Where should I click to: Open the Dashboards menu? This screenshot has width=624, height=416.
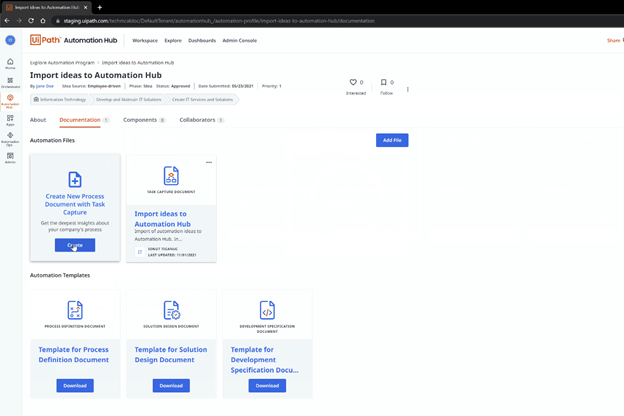(202, 41)
